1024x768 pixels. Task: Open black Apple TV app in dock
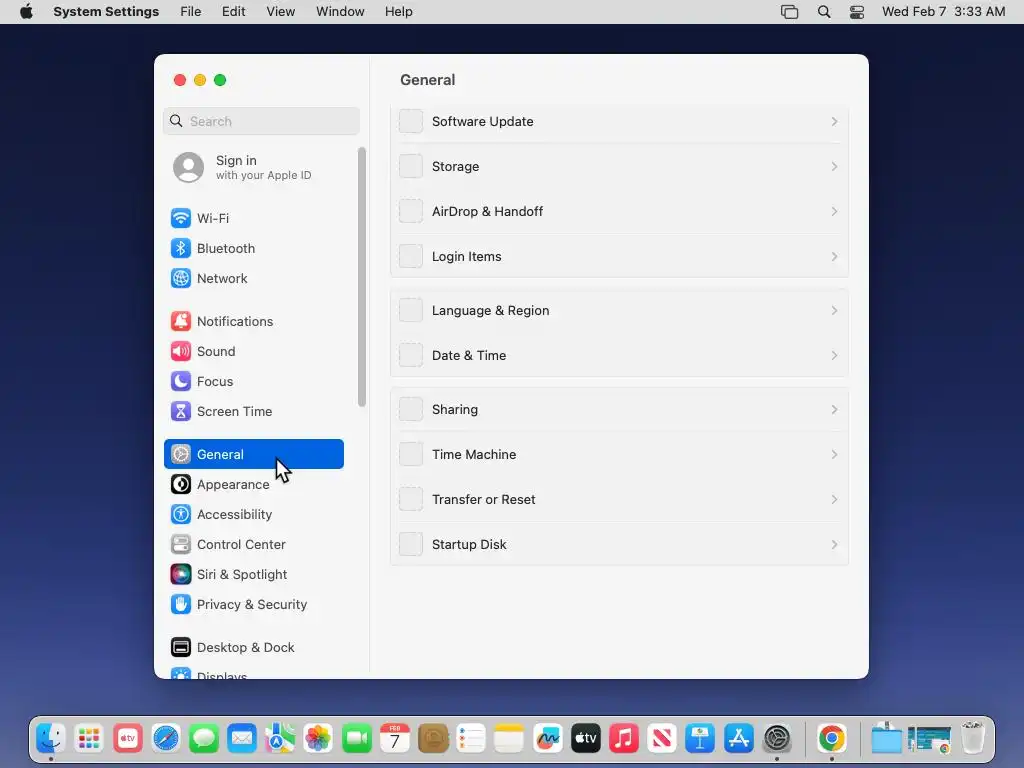click(x=586, y=739)
